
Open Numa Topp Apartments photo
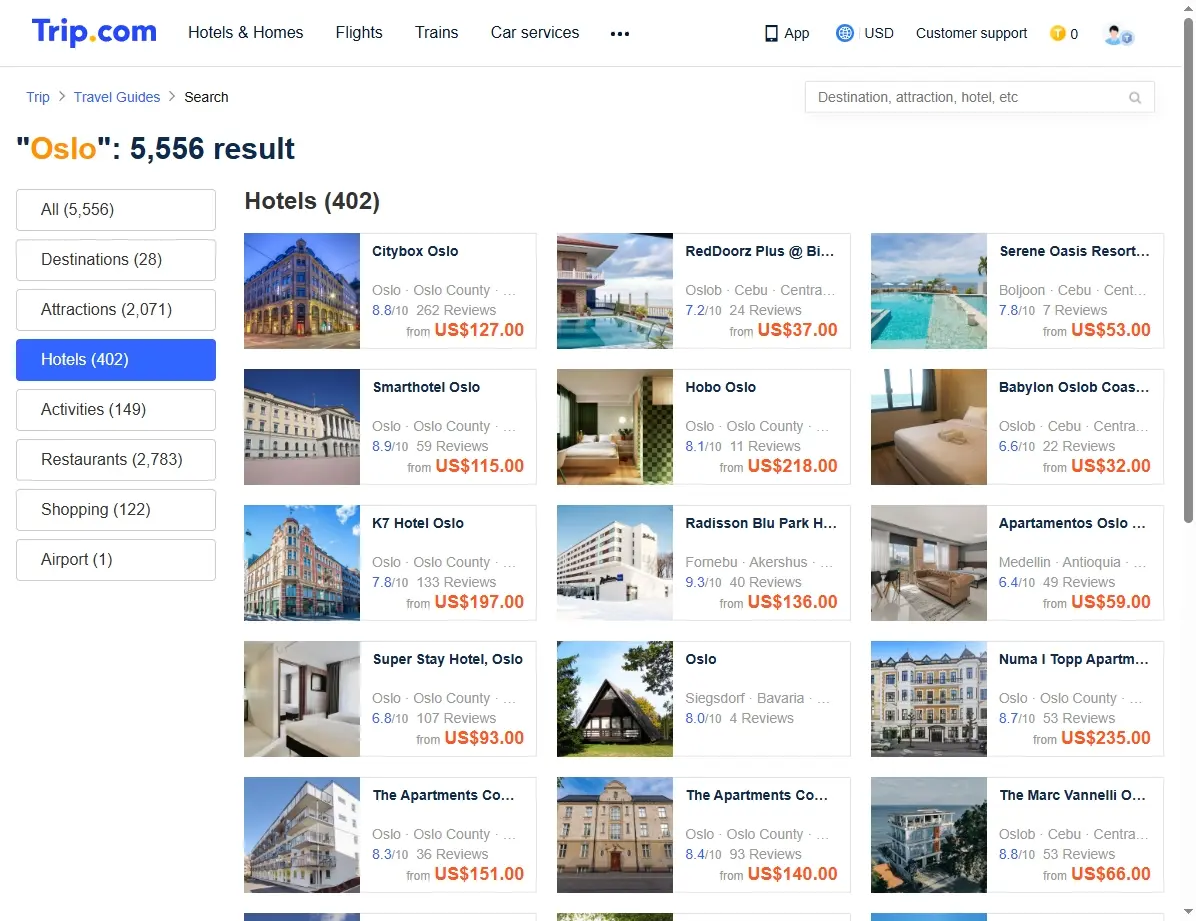(x=929, y=699)
